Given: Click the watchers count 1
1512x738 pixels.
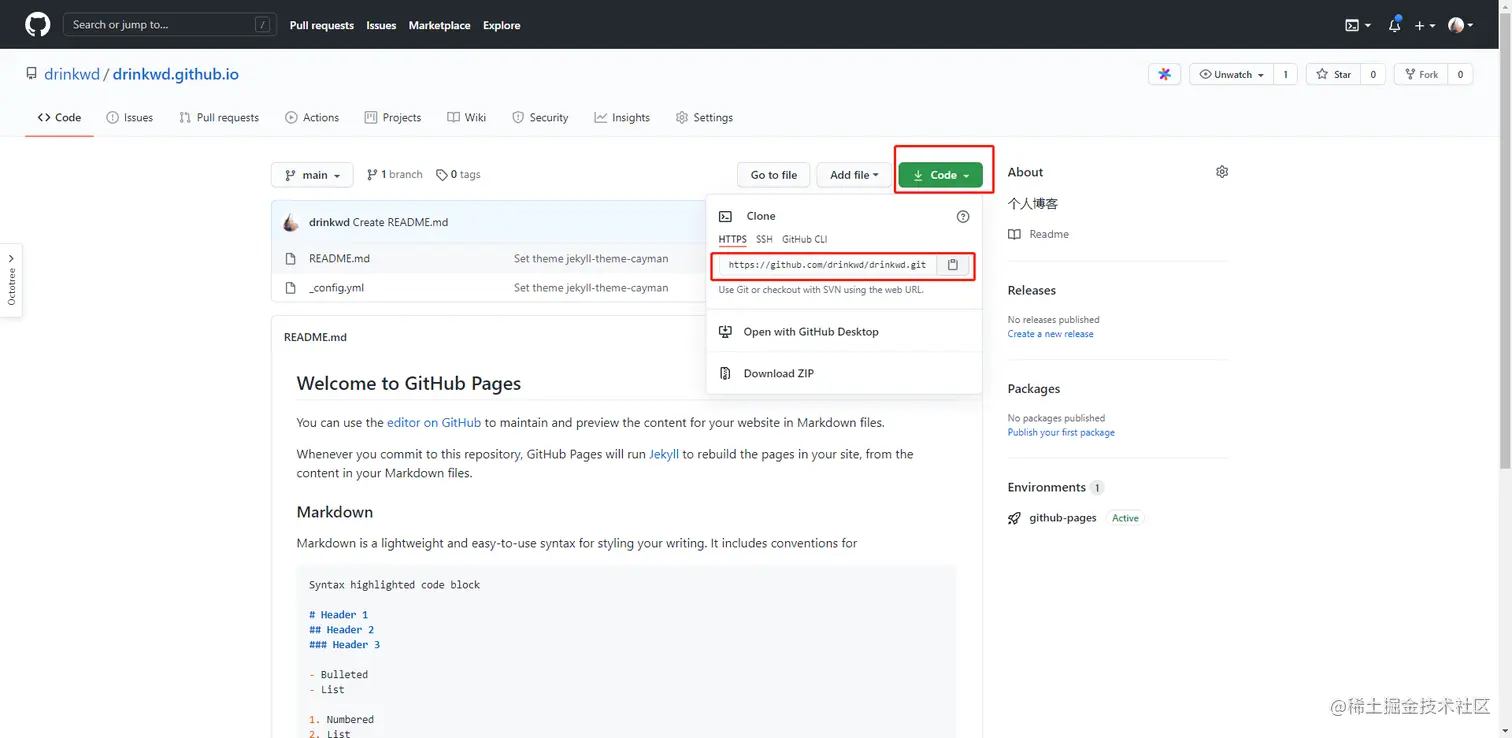Looking at the screenshot, I should click(x=1285, y=74).
